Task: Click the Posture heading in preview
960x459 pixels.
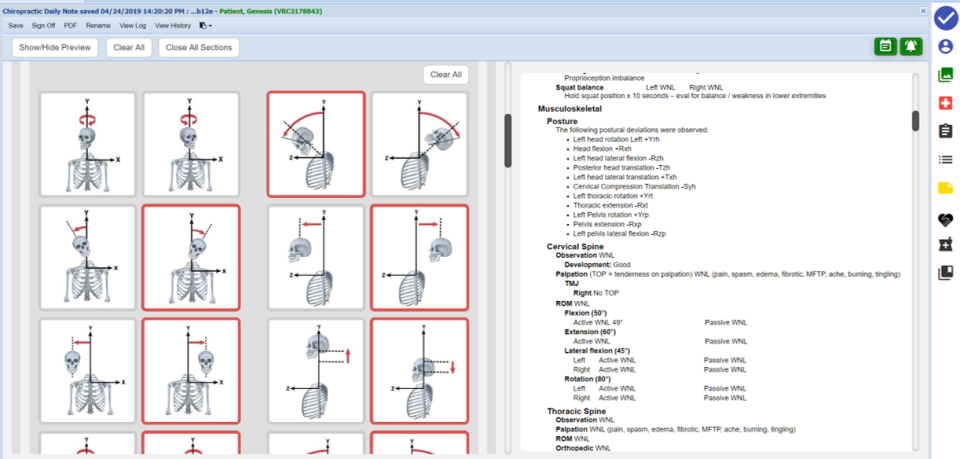Action: click(x=562, y=121)
